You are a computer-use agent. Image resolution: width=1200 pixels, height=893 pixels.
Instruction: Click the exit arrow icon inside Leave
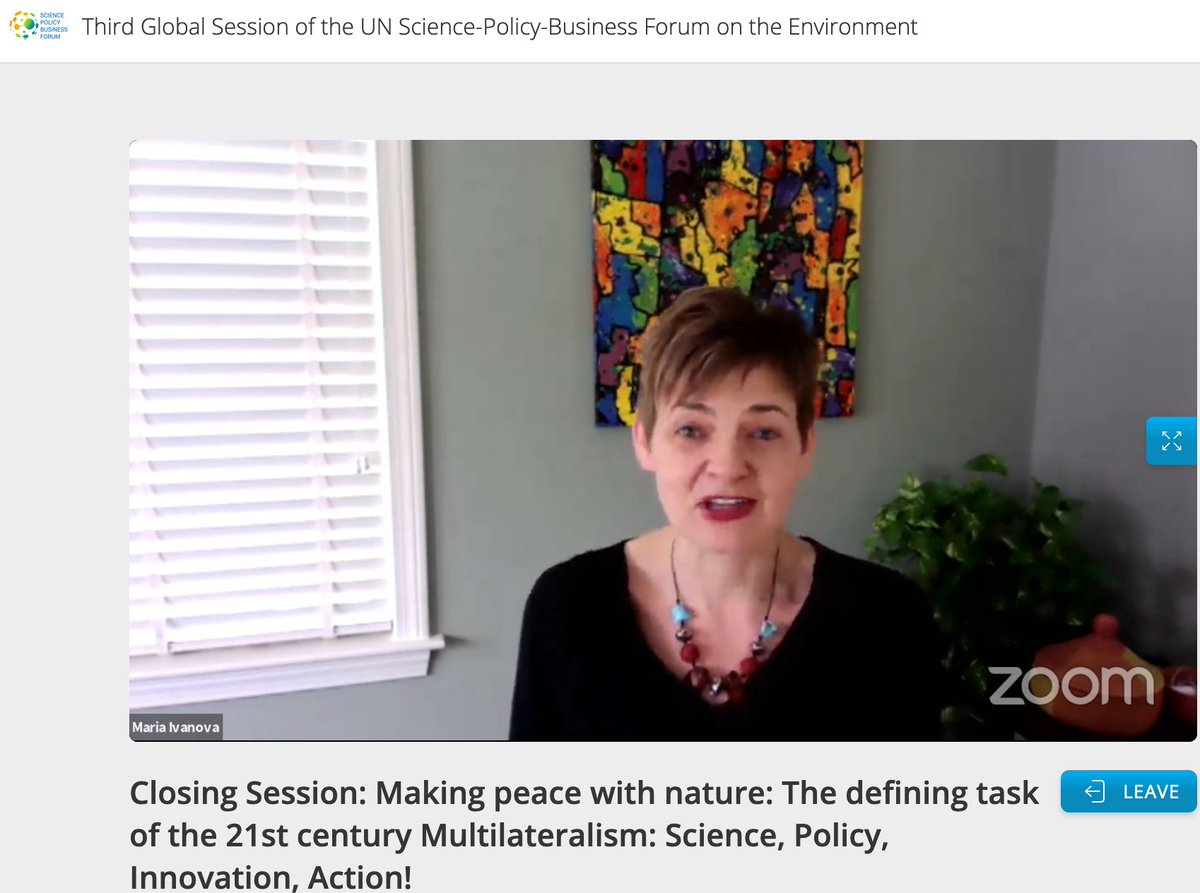pos(1095,792)
